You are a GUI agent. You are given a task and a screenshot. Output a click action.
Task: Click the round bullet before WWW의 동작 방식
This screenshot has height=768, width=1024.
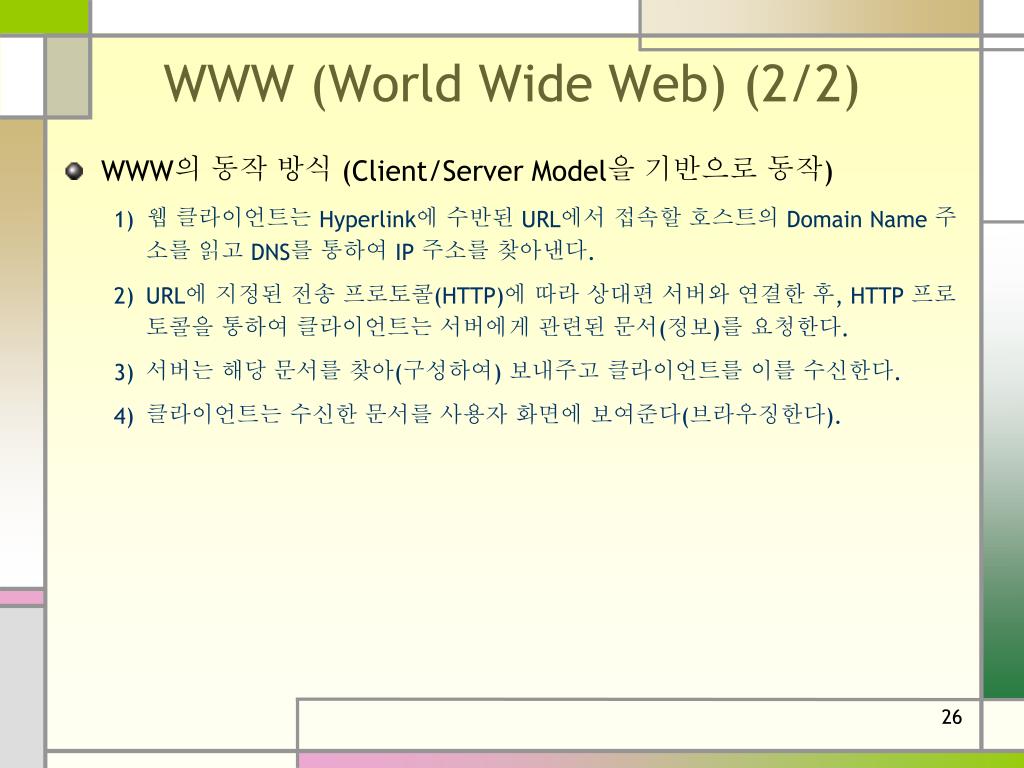74,170
